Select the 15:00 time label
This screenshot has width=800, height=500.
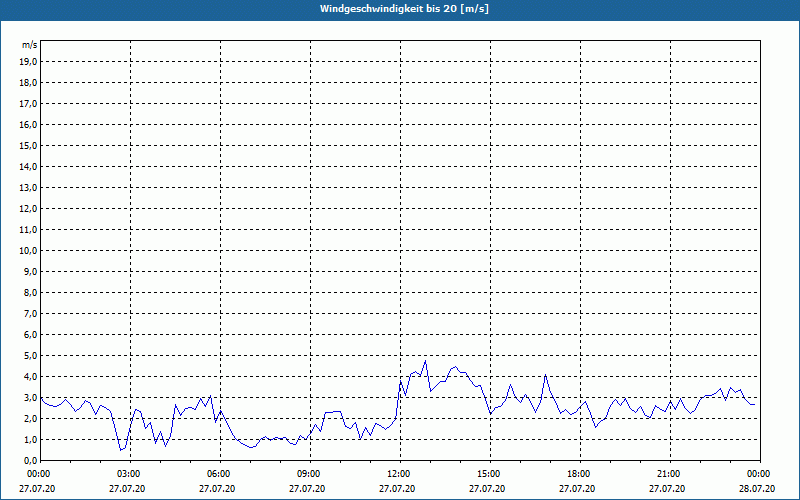click(x=490, y=473)
